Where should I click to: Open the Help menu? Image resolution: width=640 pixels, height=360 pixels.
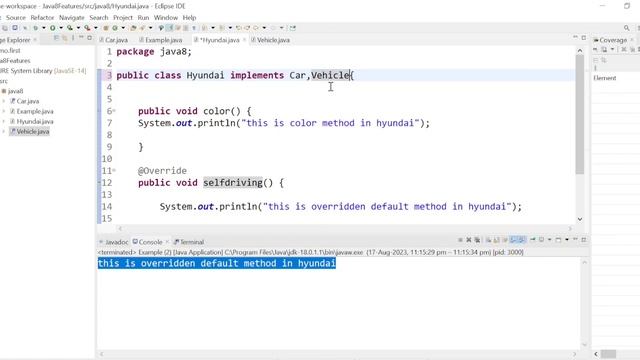[189, 18]
